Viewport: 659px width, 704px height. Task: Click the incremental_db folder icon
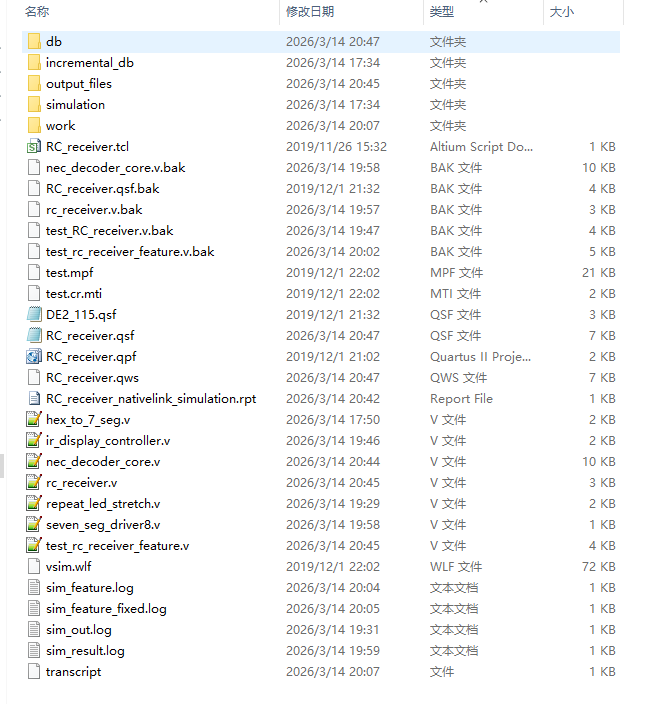tap(34, 62)
